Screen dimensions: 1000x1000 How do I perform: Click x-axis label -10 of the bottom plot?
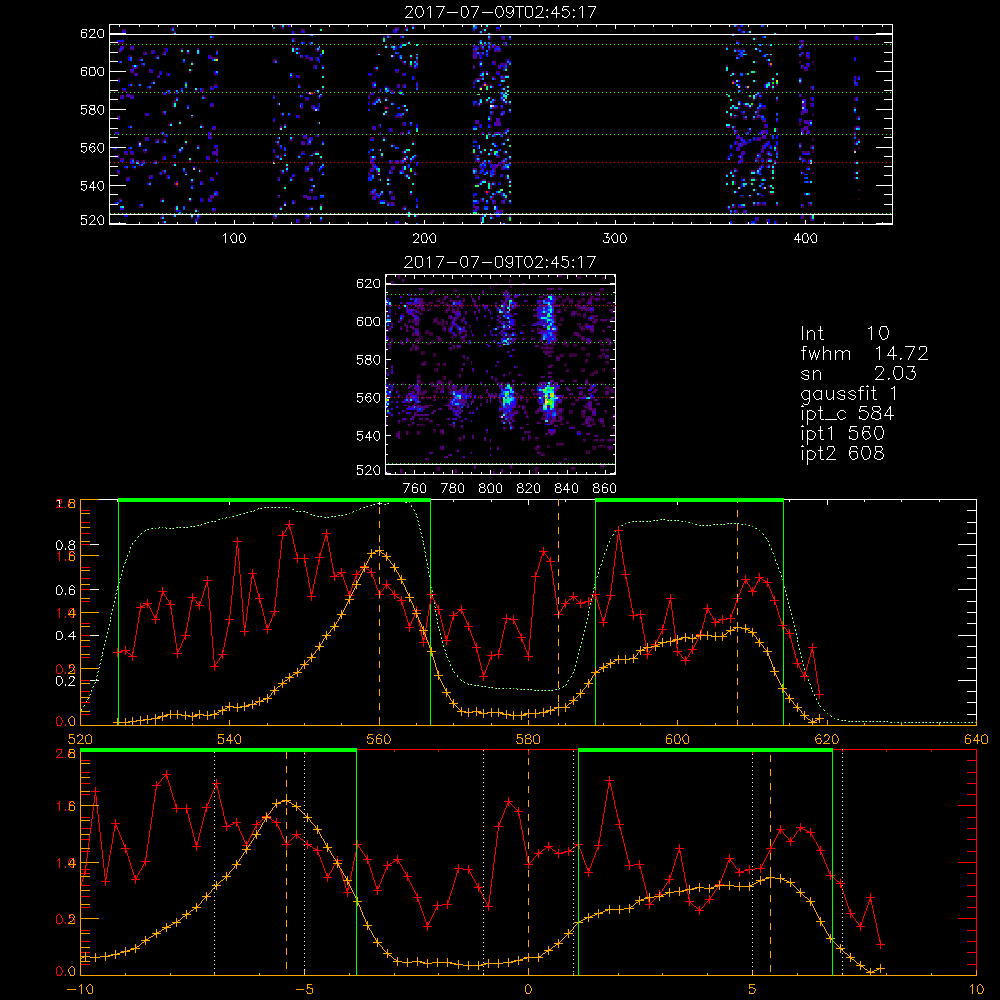[x=80, y=989]
